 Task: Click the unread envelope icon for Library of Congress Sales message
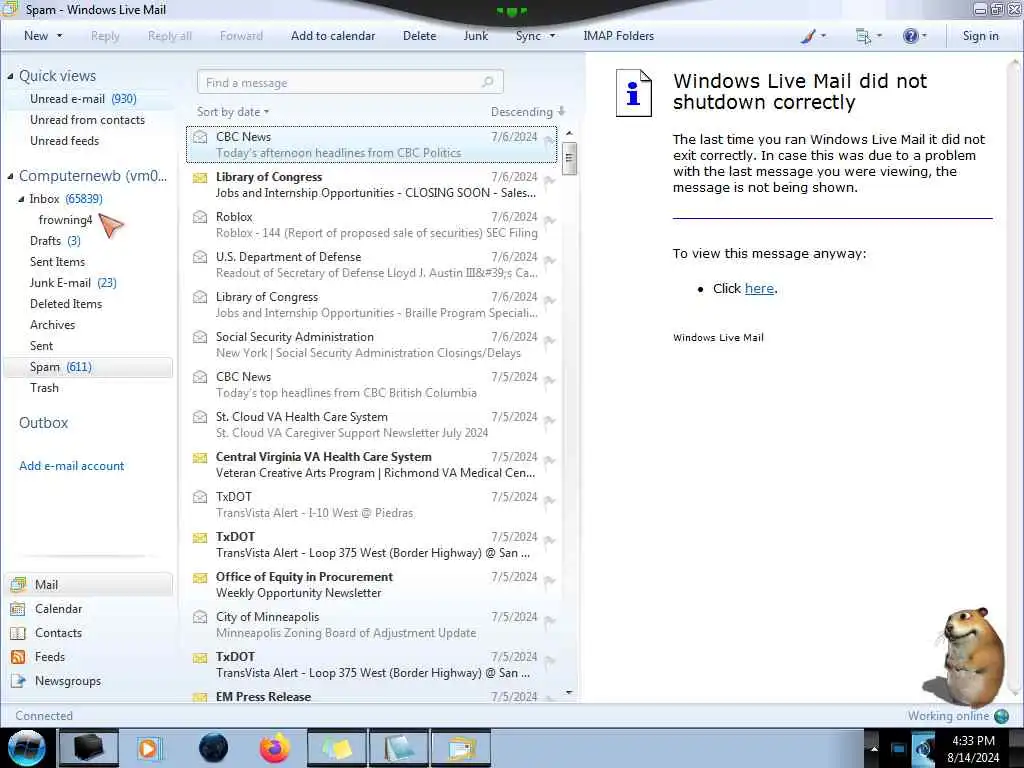click(200, 177)
